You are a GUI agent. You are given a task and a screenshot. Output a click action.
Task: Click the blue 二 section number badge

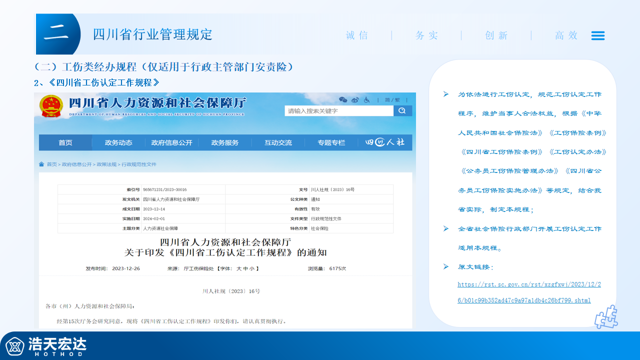58,34
